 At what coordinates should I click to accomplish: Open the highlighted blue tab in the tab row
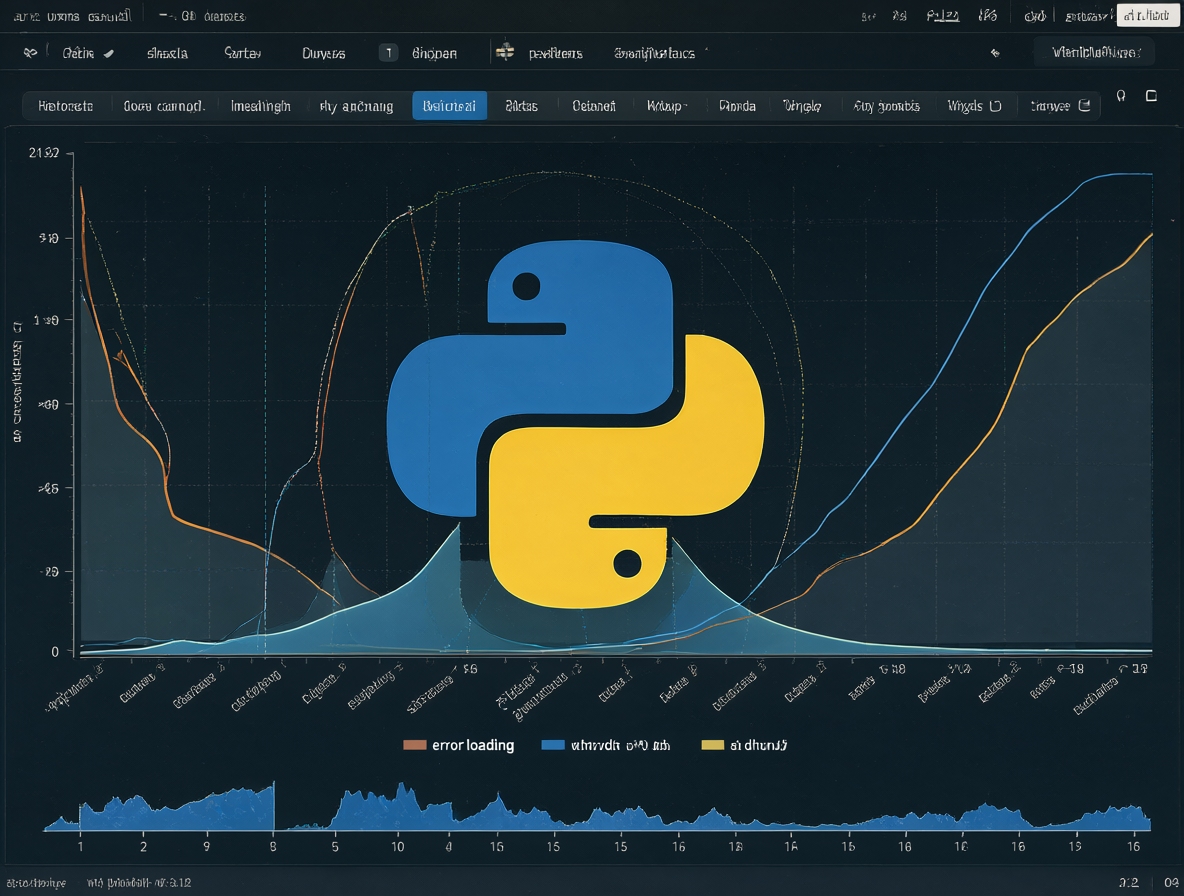point(449,106)
